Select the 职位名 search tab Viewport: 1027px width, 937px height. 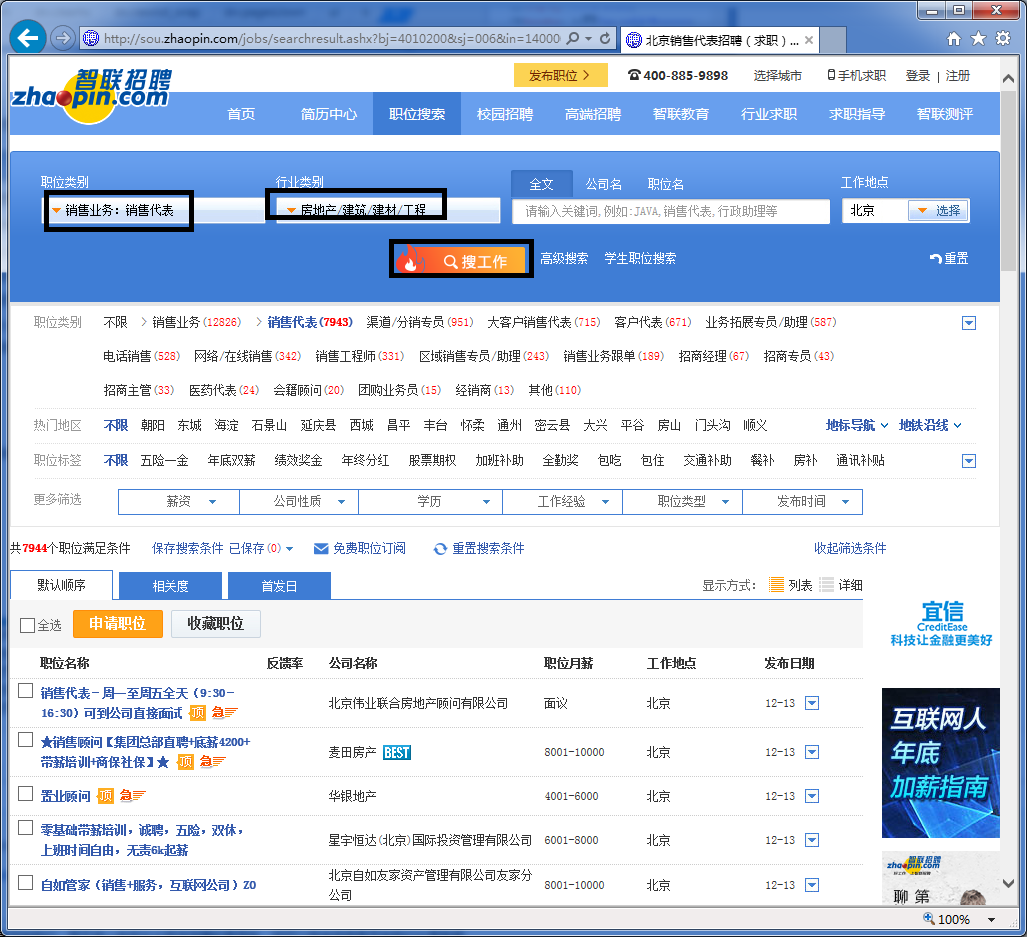click(x=665, y=185)
